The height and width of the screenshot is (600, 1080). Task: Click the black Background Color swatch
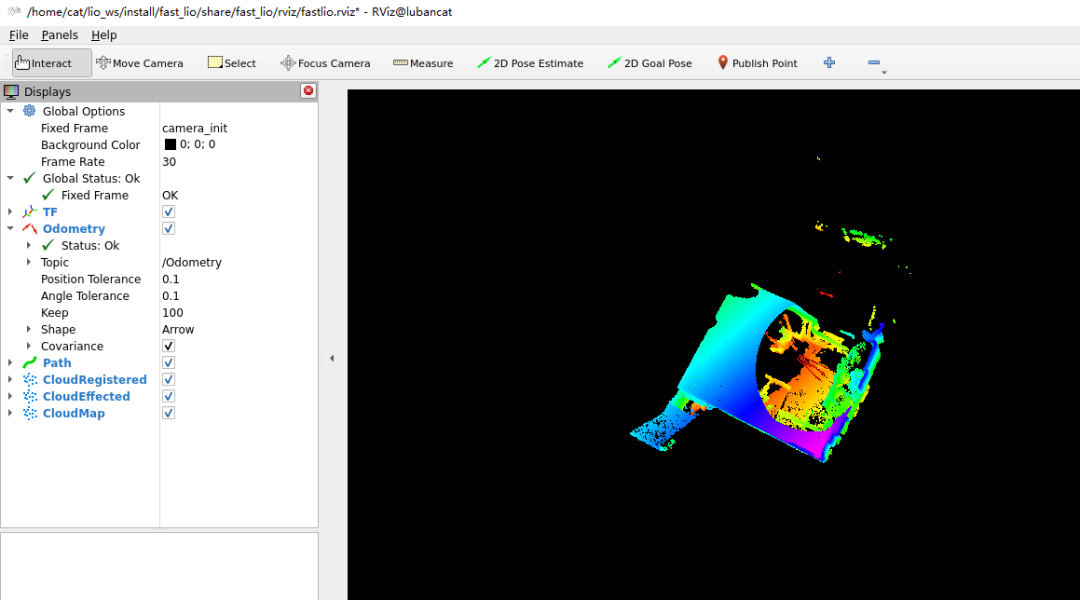tap(170, 145)
